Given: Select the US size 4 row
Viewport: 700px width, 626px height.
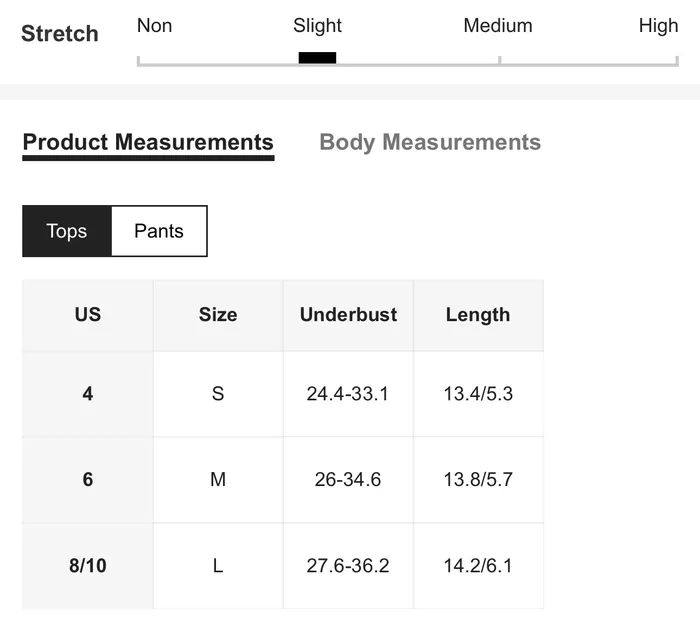Looking at the screenshot, I should [x=283, y=394].
